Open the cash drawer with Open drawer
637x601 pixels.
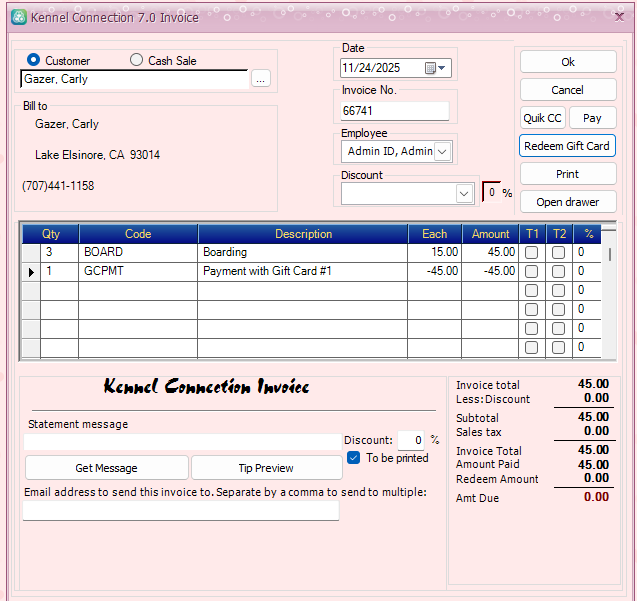click(567, 202)
